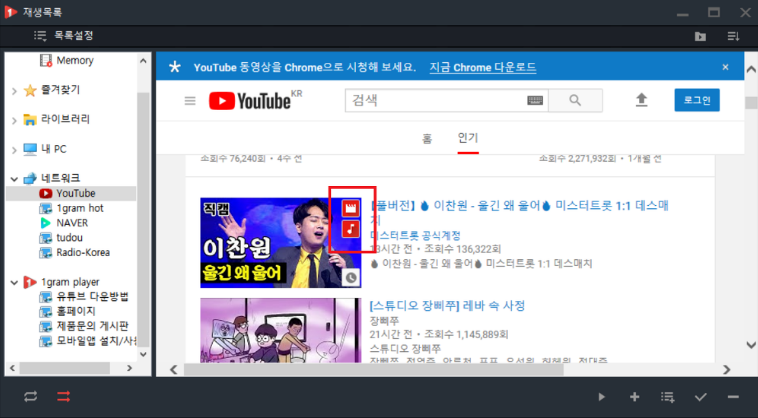This screenshot has width=758, height=418.
Task: Open the 이찬원 video thumbnail
Action: [x=281, y=243]
